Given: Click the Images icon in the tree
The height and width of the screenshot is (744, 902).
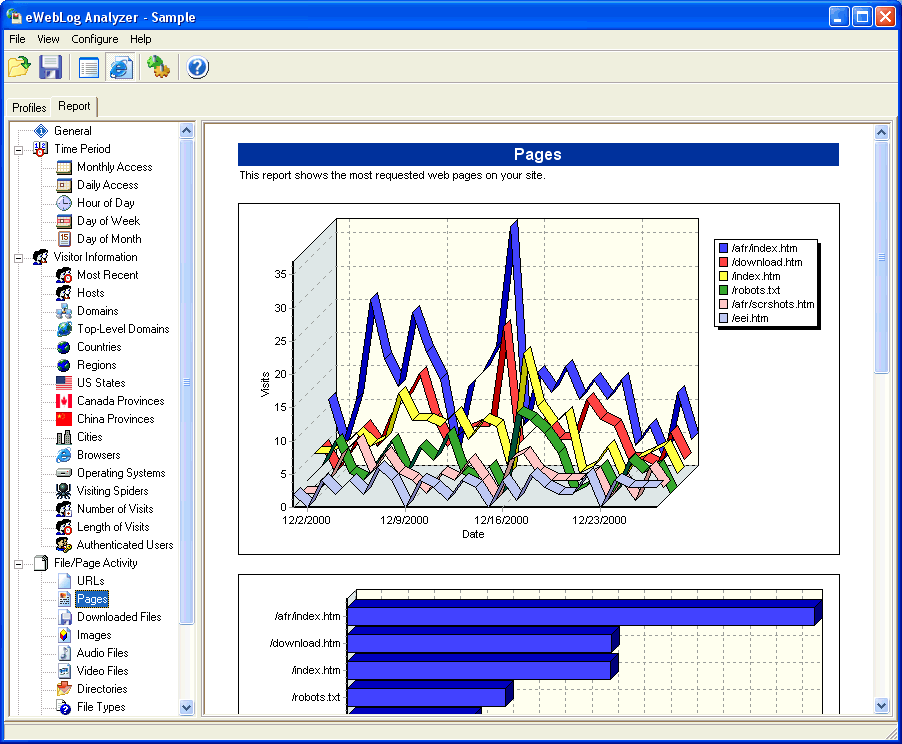Looking at the screenshot, I should tap(65, 635).
